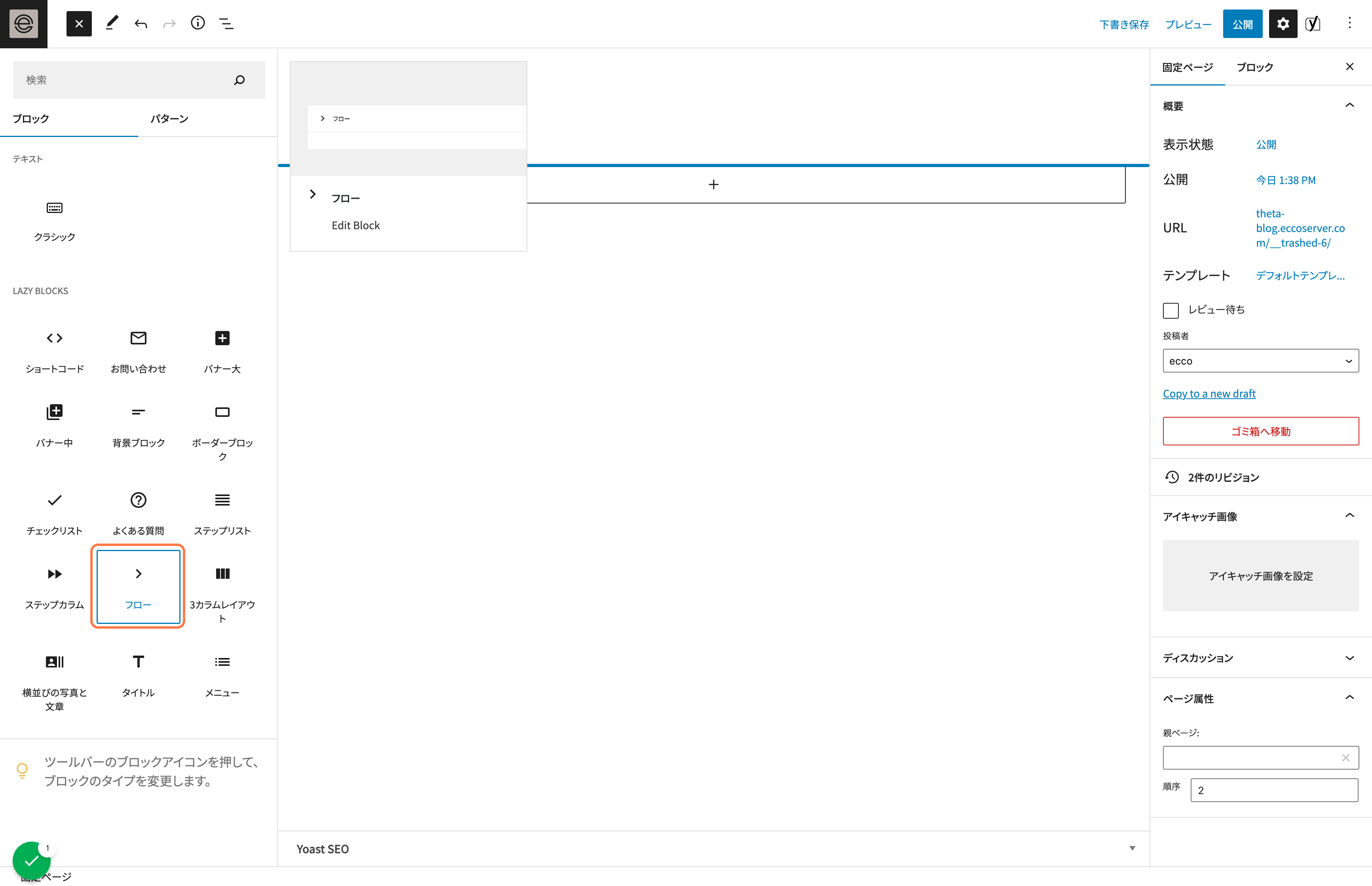Insert the バナー中 block
Image resolution: width=1372 pixels, height=886 pixels.
click(55, 426)
